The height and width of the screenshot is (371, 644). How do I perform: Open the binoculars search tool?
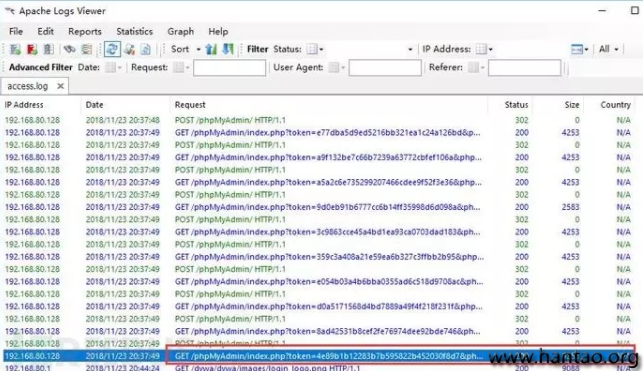click(x=69, y=49)
